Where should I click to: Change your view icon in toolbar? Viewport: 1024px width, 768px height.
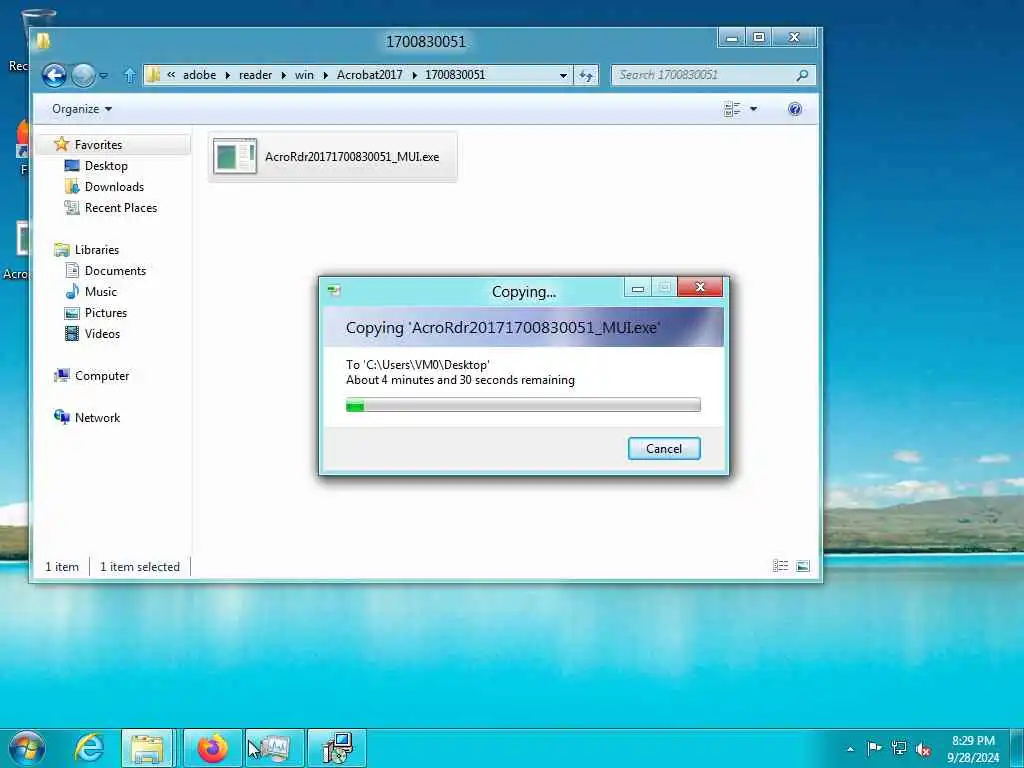tap(732, 109)
